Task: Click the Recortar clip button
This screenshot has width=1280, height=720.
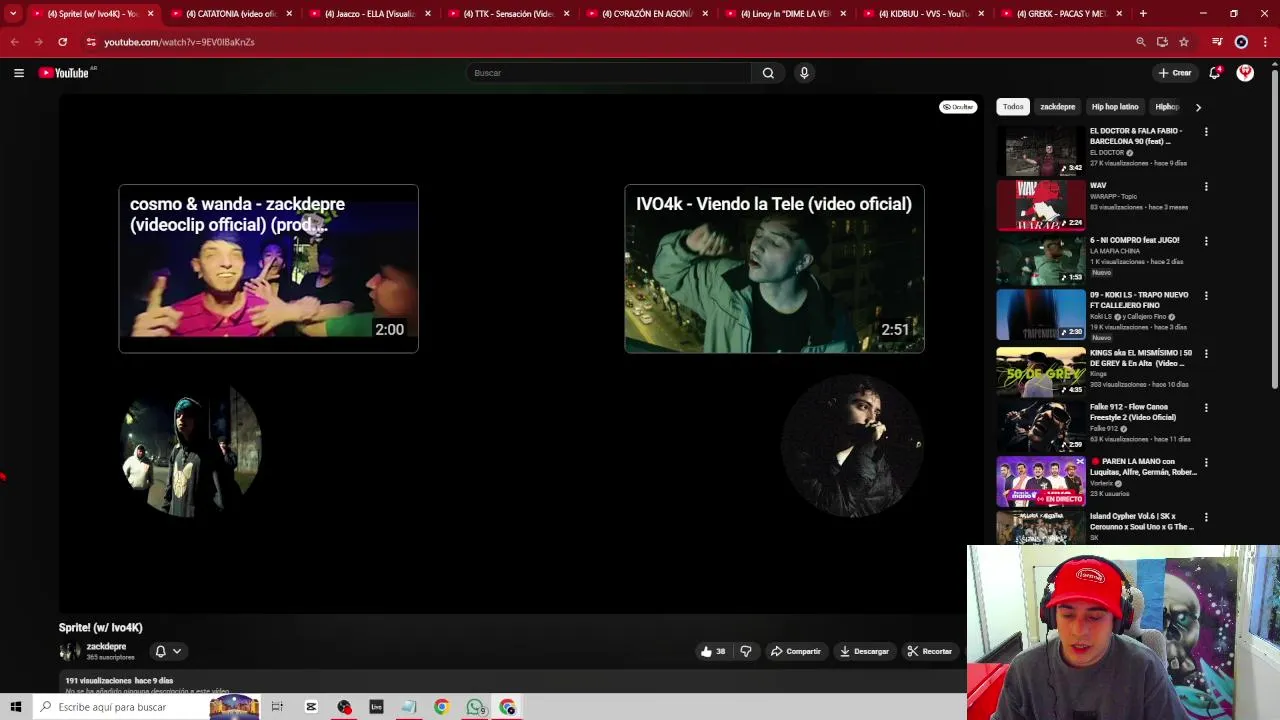Action: (x=930, y=651)
